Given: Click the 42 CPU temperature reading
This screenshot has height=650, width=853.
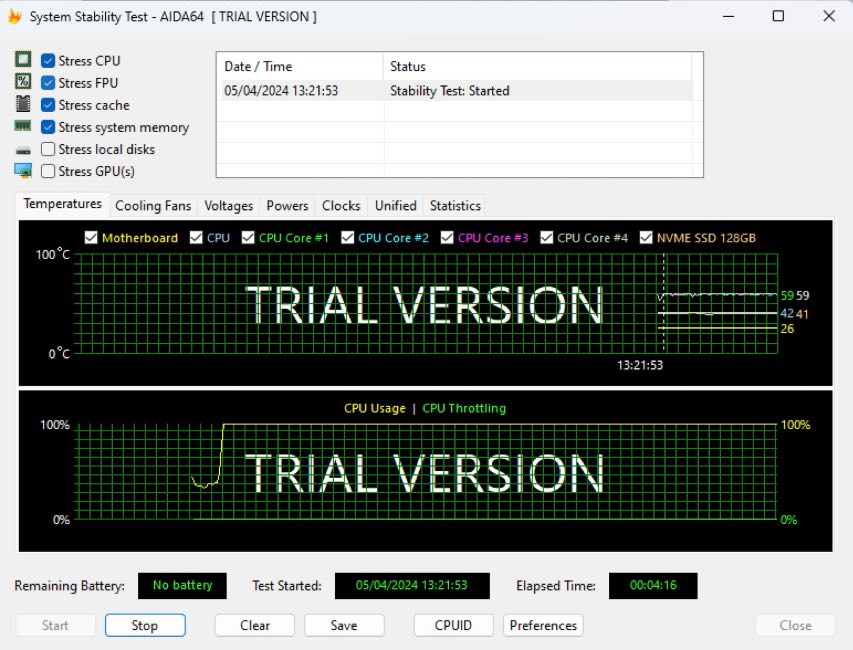Looking at the screenshot, I should click(787, 313).
